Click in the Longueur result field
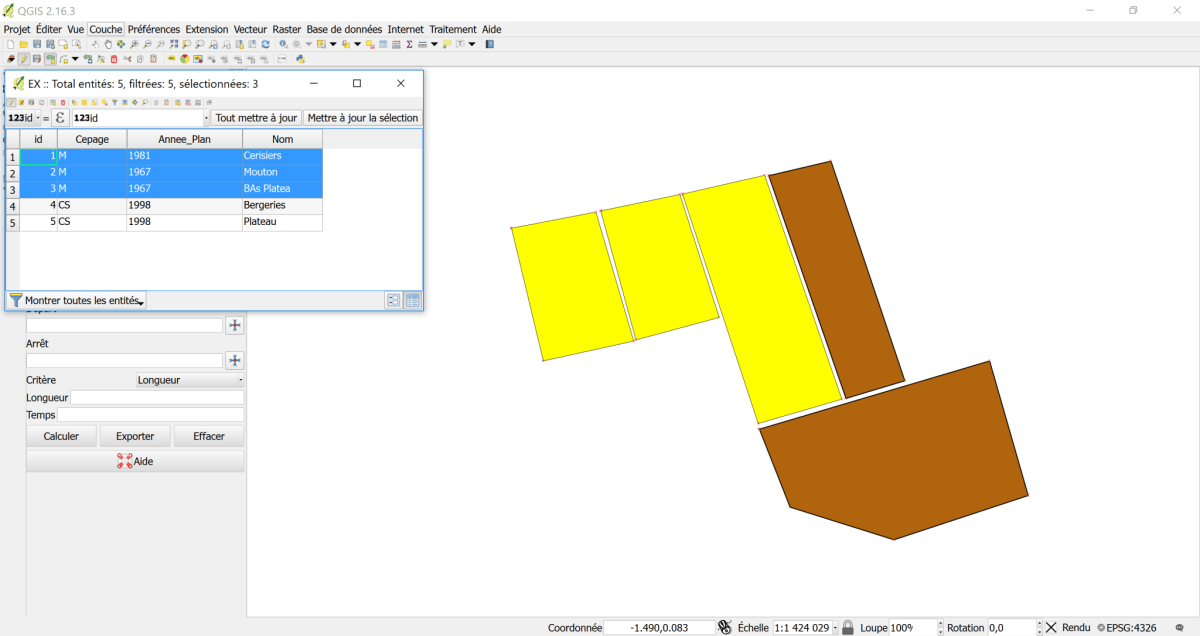The height and width of the screenshot is (636, 1200). click(157, 397)
